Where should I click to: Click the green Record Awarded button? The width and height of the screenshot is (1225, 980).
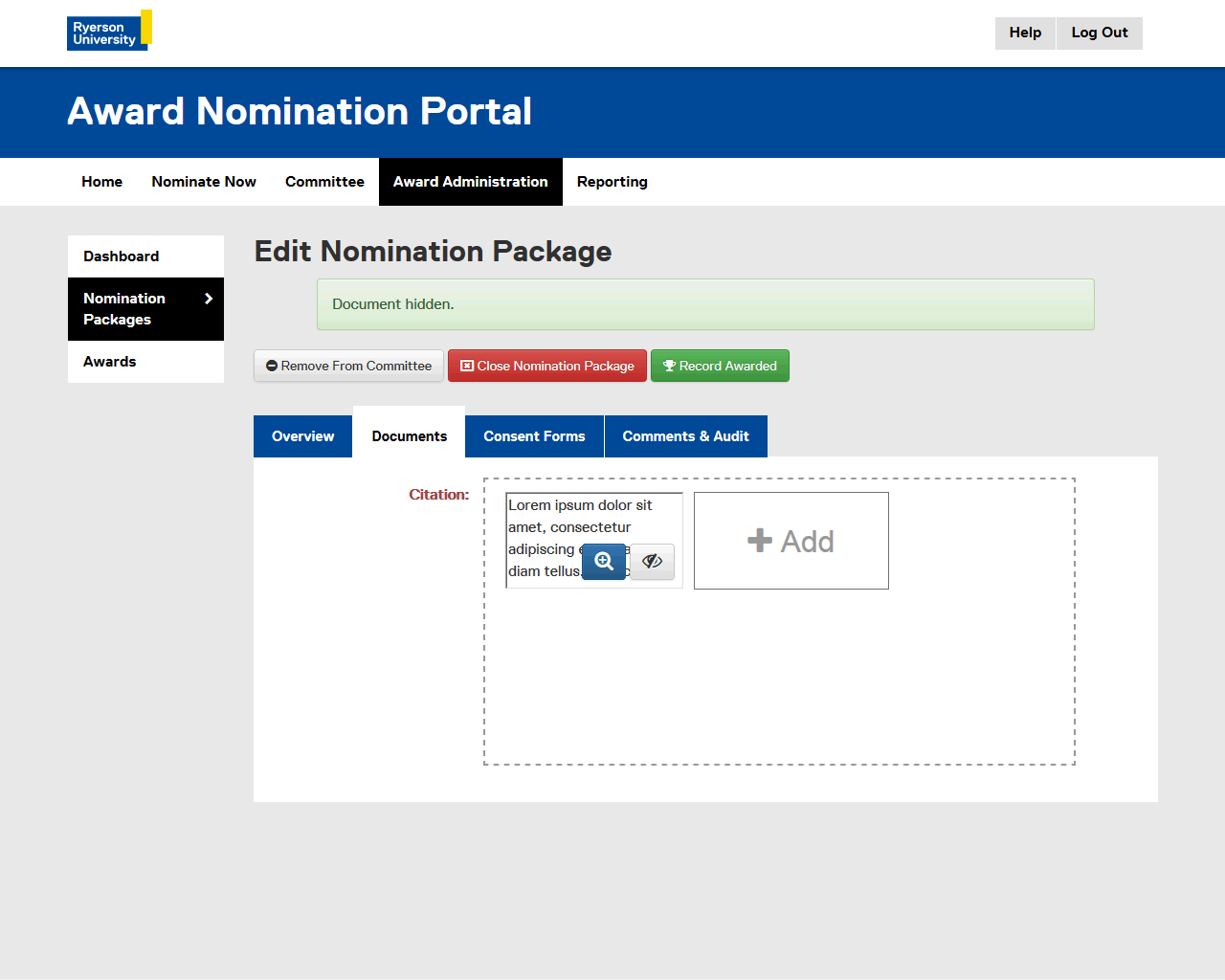pos(720,366)
